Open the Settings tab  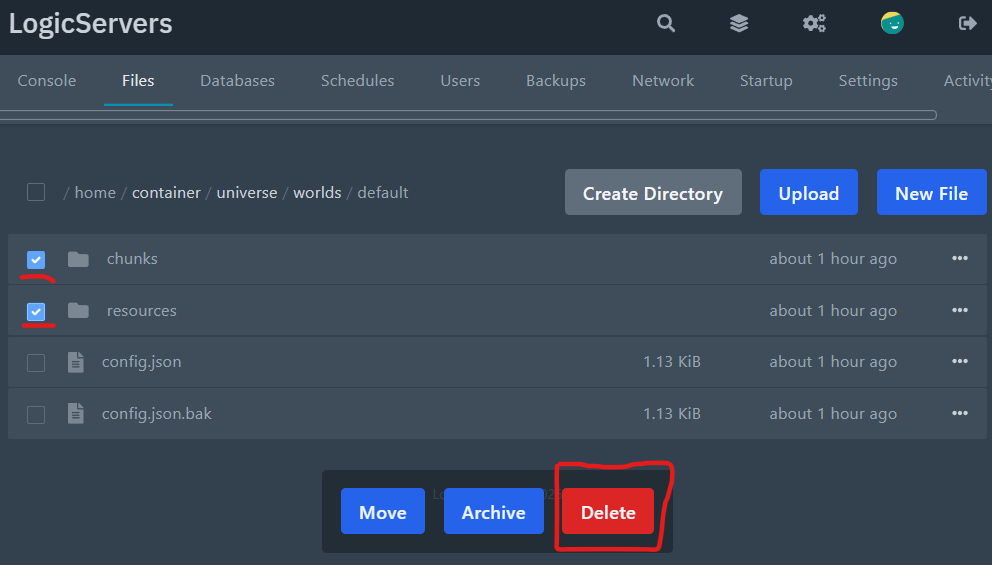click(x=868, y=80)
